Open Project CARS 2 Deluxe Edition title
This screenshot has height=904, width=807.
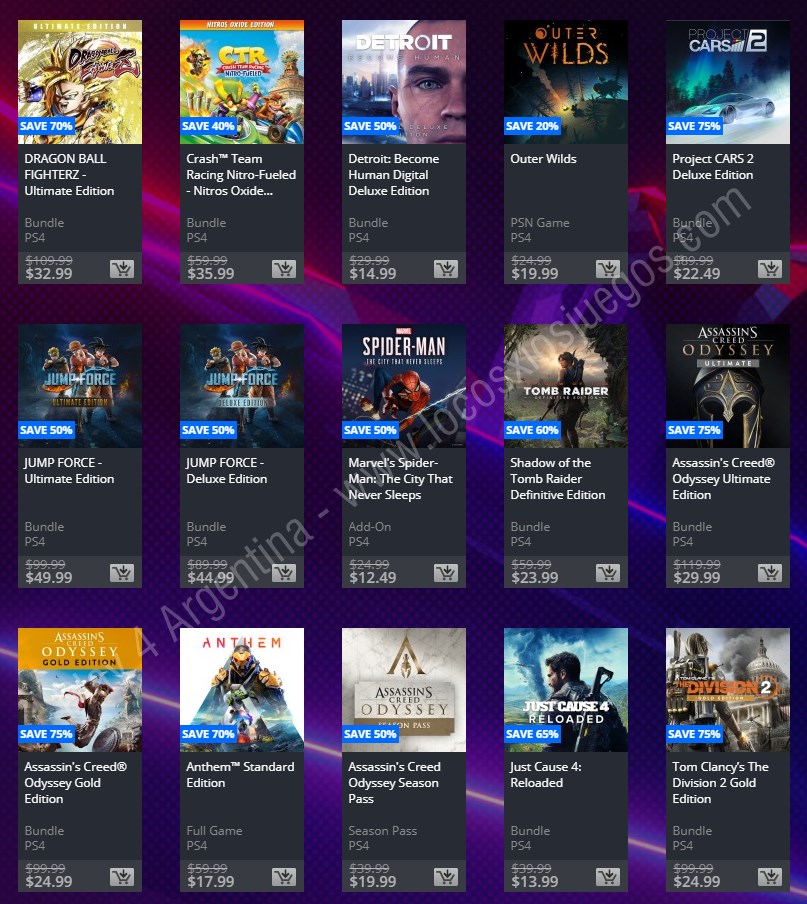coord(712,167)
